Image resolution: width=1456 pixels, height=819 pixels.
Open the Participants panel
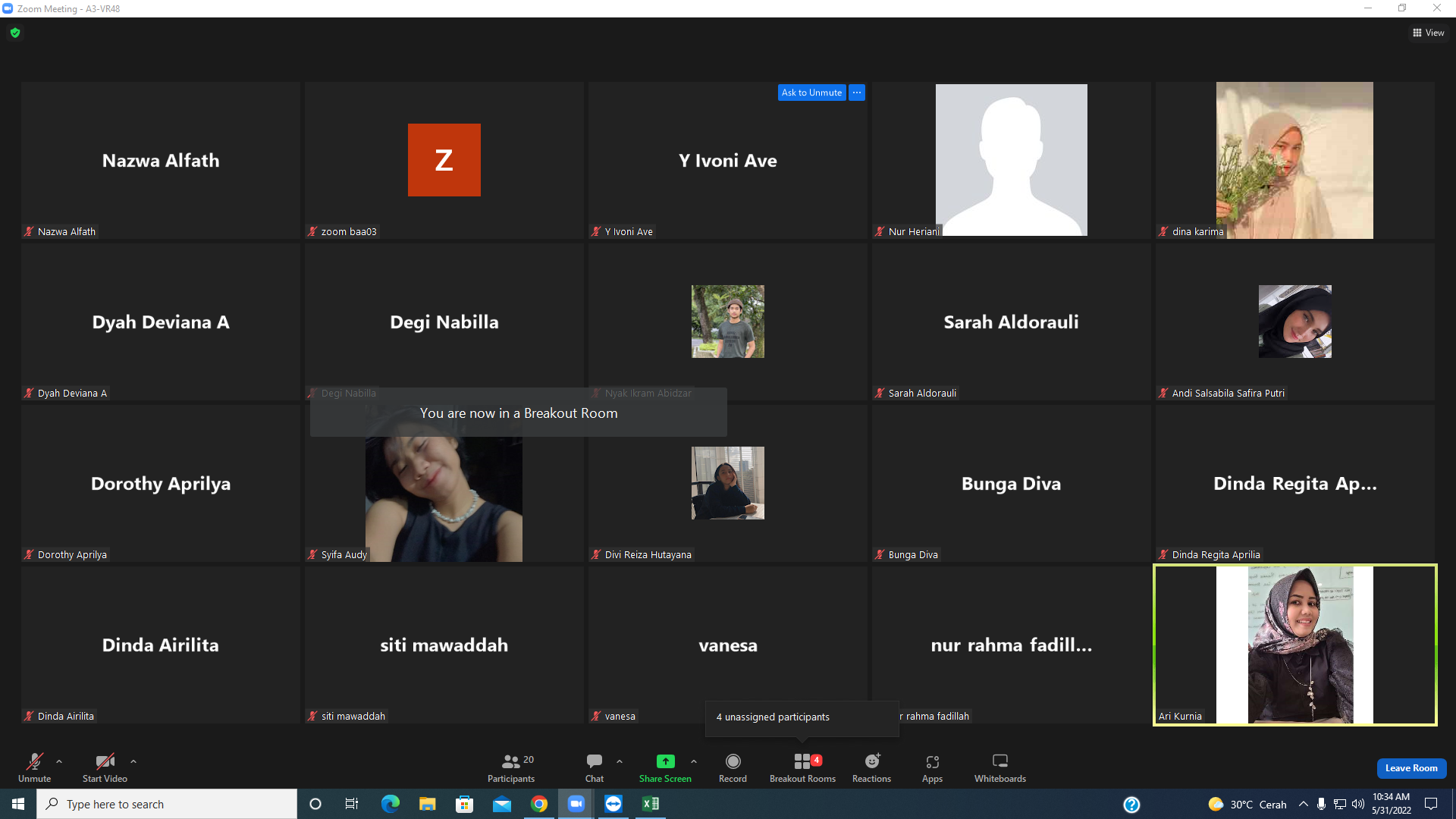coord(511,767)
